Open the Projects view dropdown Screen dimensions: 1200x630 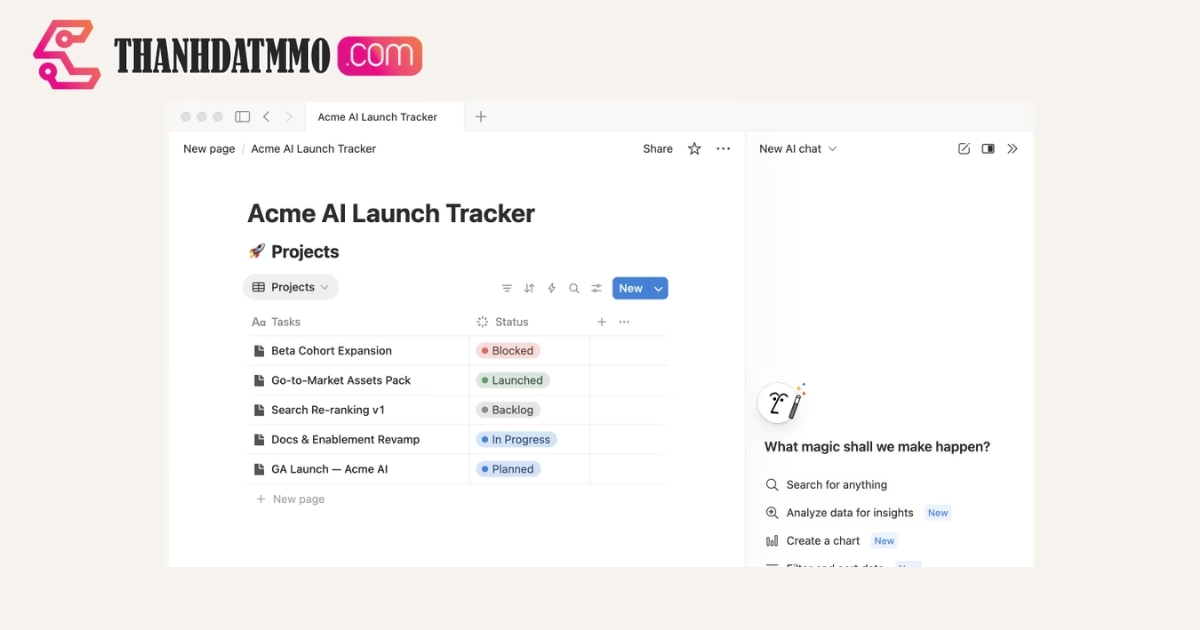(x=291, y=287)
